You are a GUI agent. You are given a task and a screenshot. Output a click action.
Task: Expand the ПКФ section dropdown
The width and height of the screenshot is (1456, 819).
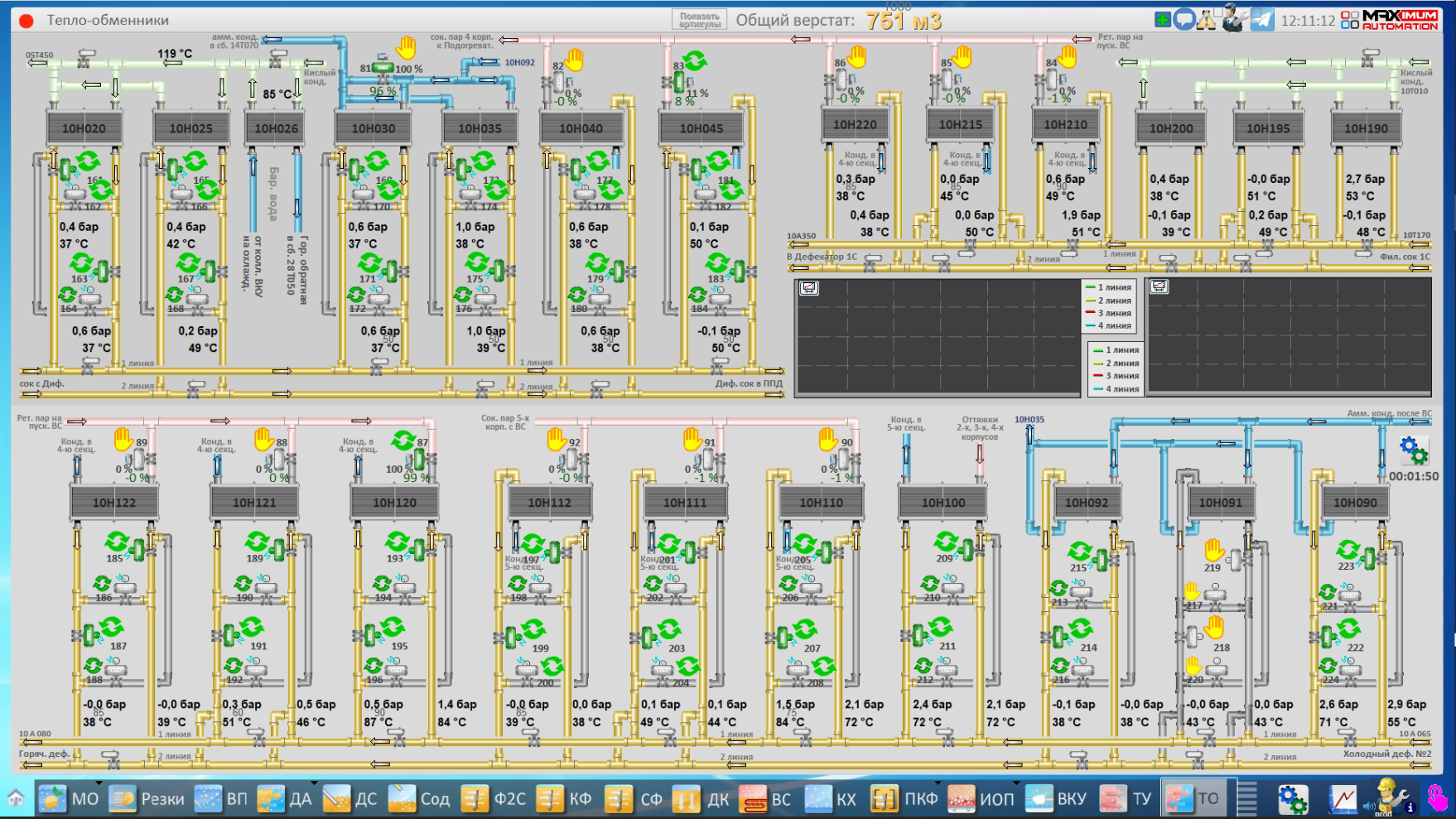click(937, 783)
